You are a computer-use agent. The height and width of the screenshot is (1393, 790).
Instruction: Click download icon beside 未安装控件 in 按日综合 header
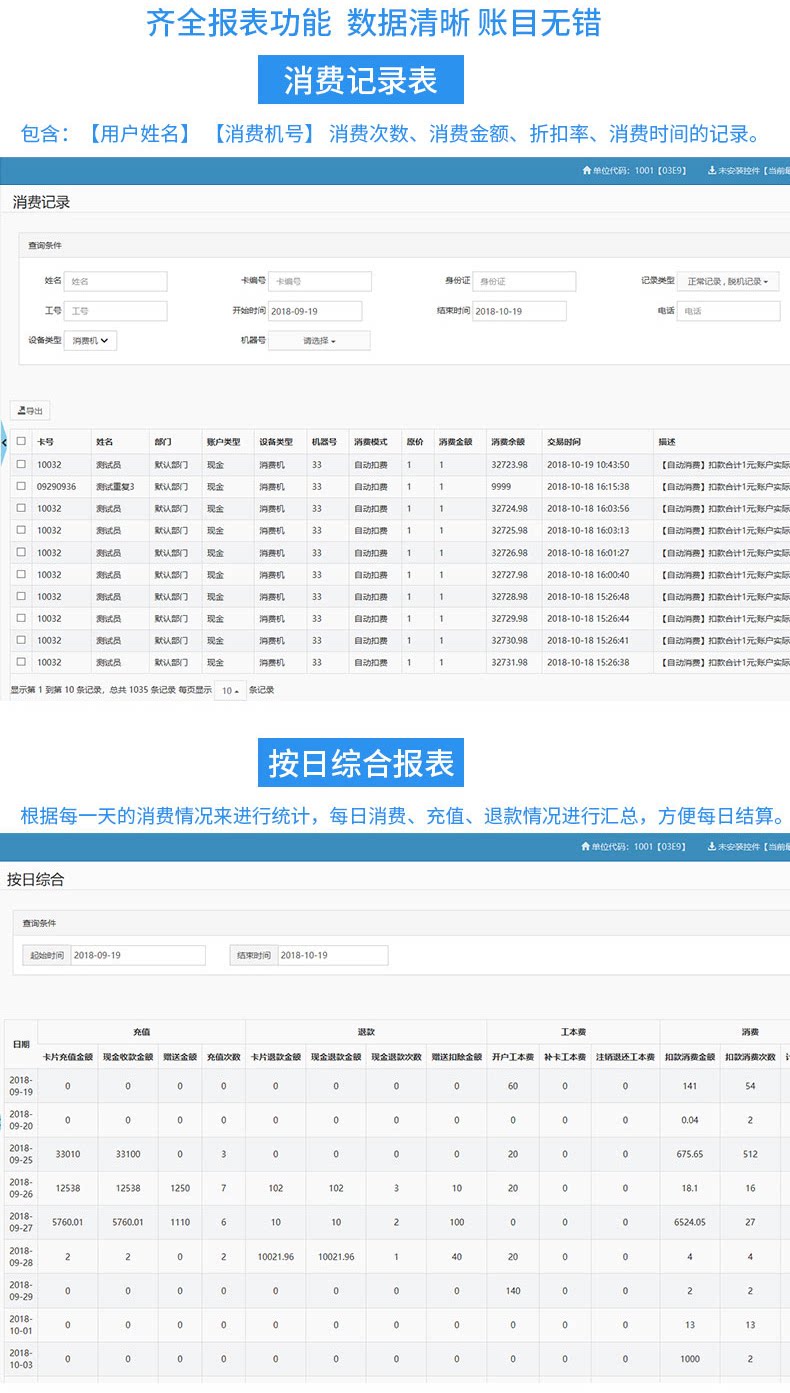tap(712, 847)
